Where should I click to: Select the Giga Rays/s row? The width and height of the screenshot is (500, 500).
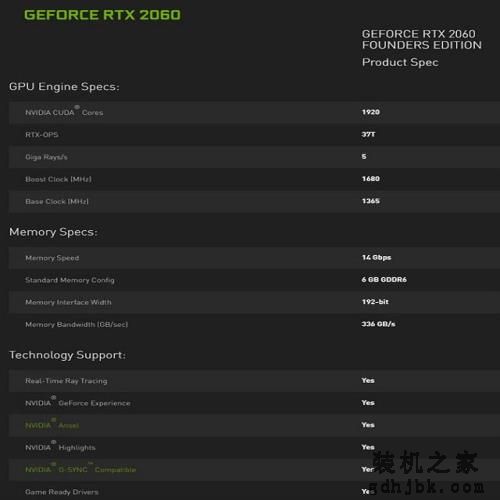coord(254,157)
